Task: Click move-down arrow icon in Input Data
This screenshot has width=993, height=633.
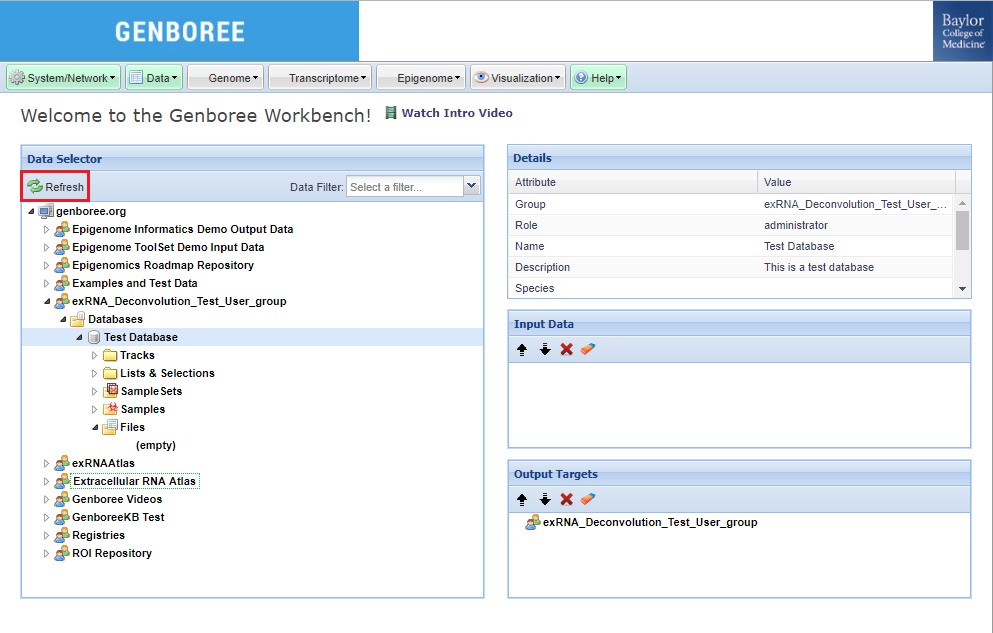Action: (x=545, y=349)
